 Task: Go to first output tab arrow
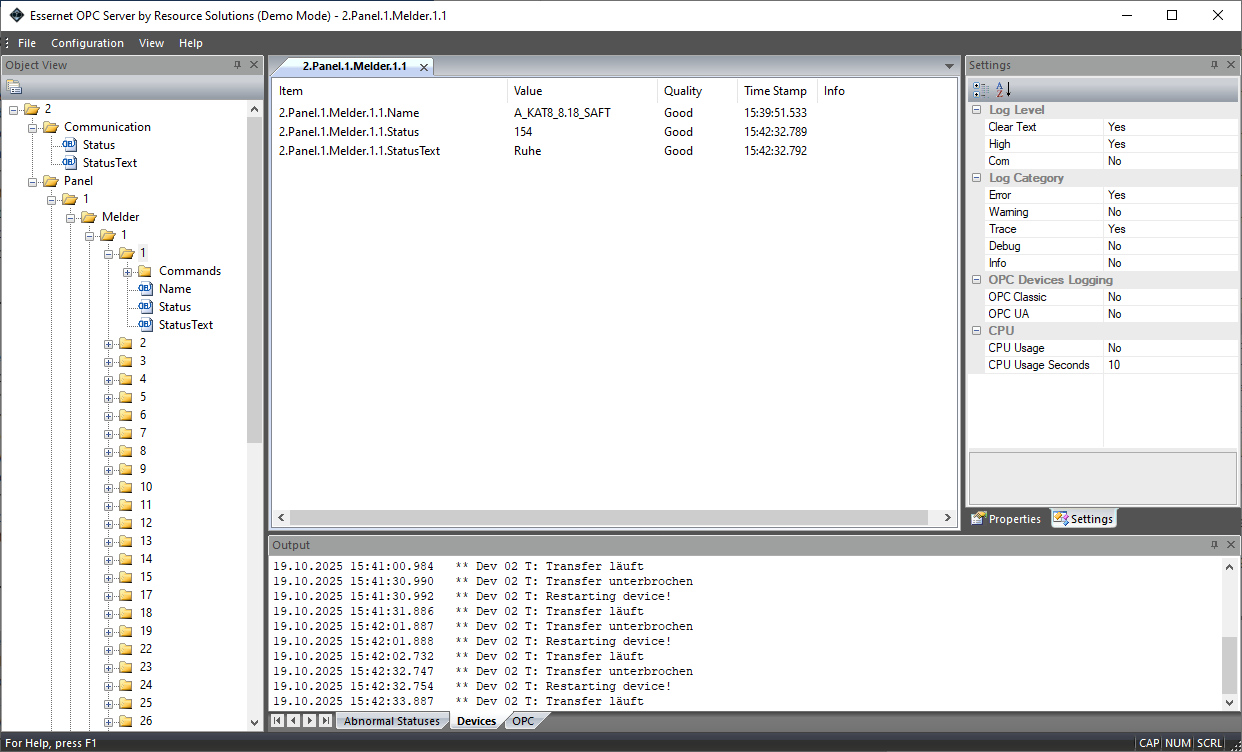[x=278, y=720]
